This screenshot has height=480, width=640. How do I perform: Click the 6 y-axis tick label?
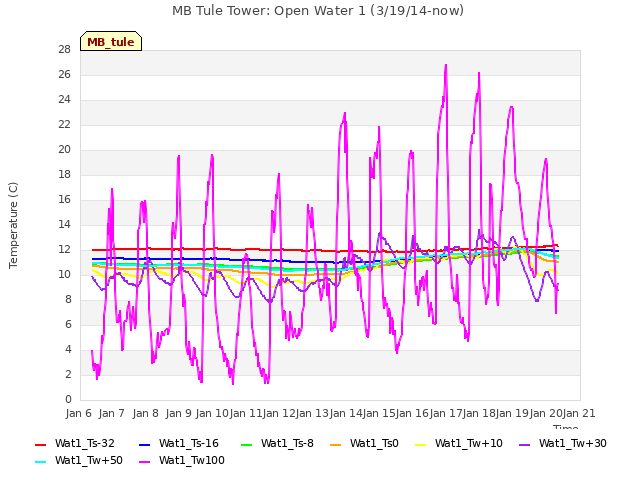(68, 324)
